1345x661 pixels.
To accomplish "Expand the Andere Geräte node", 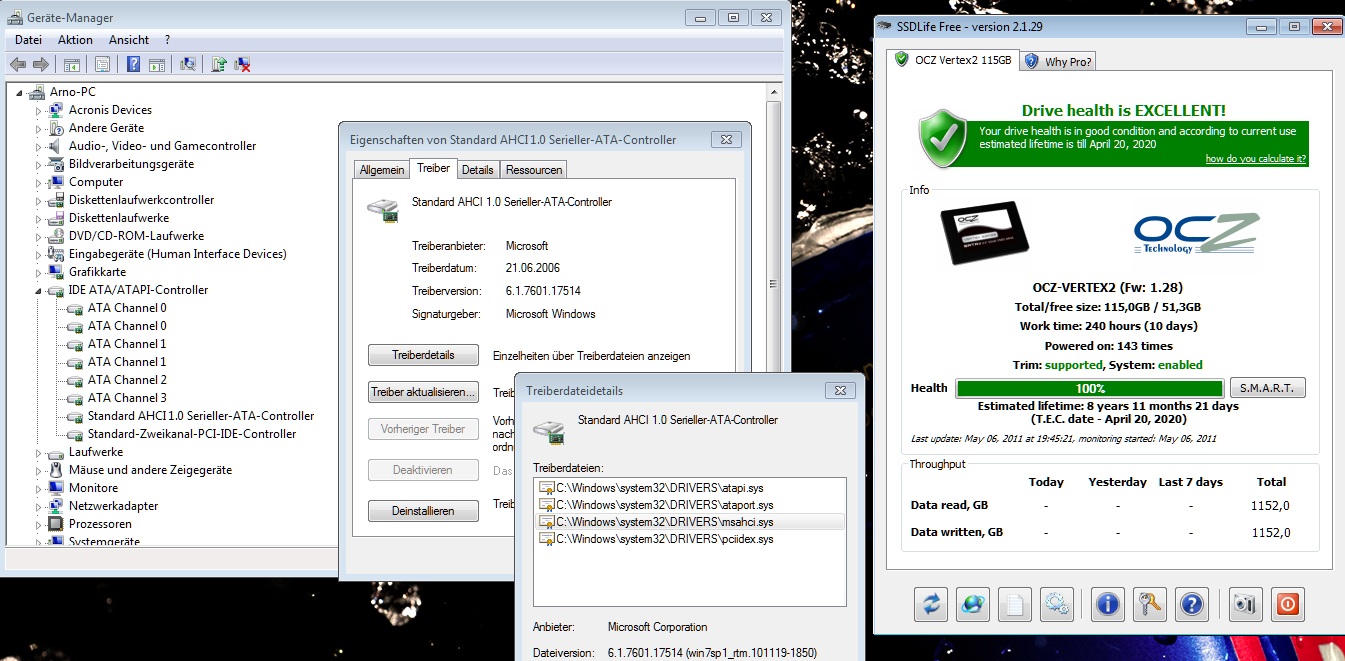I will [40, 128].
